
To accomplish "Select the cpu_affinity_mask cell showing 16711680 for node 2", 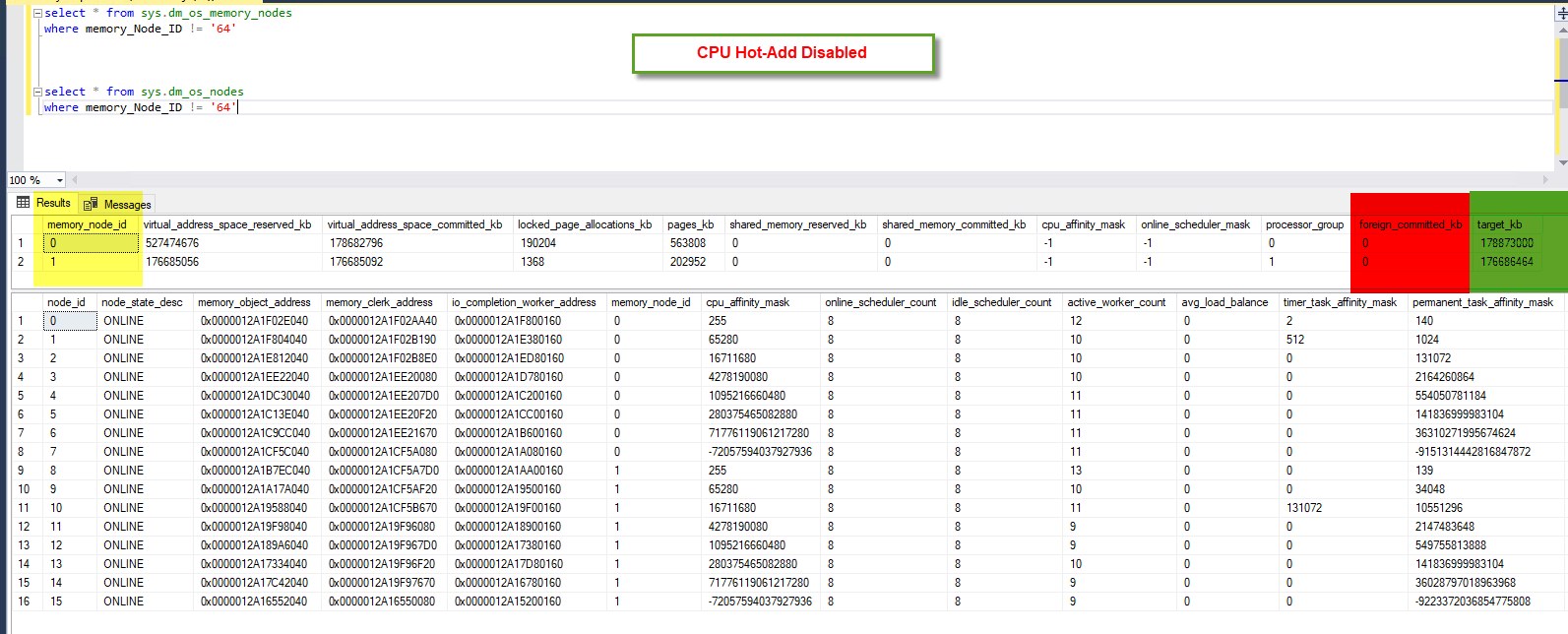I will click(x=732, y=358).
